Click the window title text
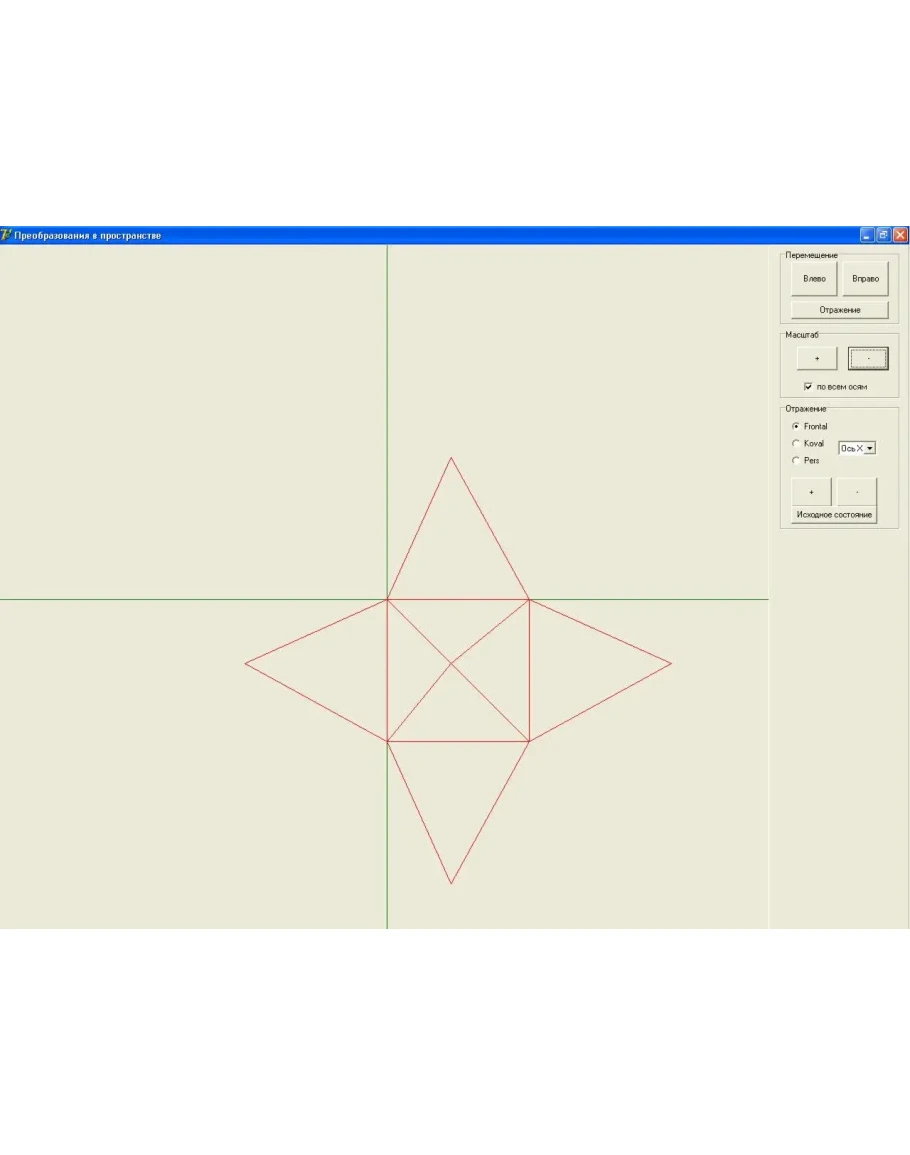This screenshot has width=910, height=1155. tap(87, 236)
